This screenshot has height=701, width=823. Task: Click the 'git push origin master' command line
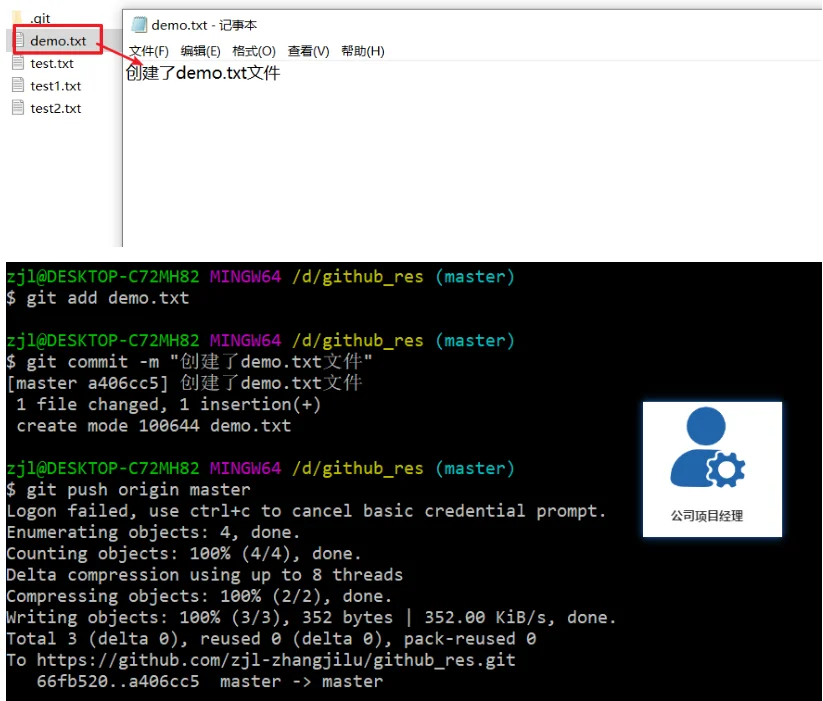138,490
